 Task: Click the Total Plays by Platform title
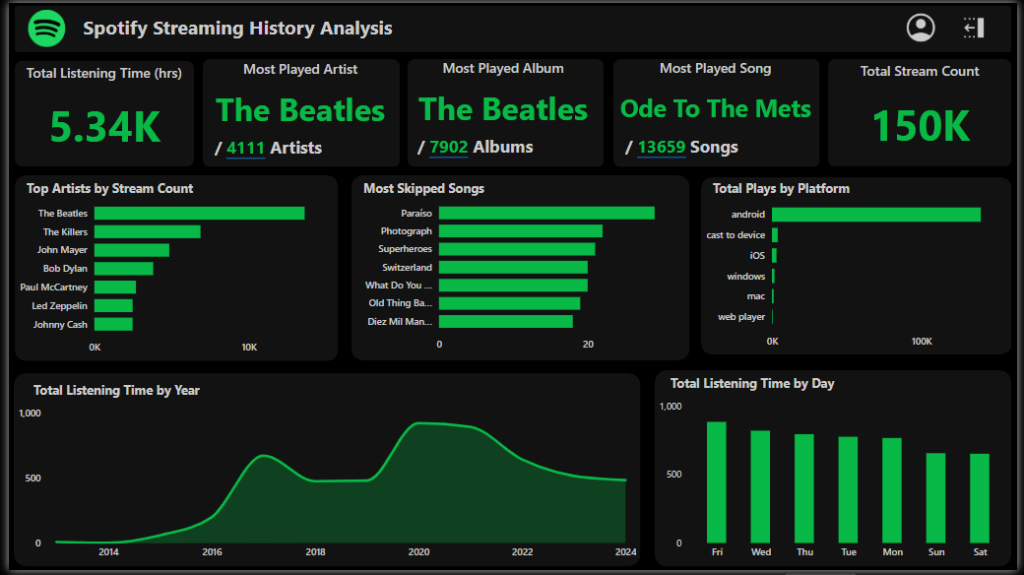781,188
